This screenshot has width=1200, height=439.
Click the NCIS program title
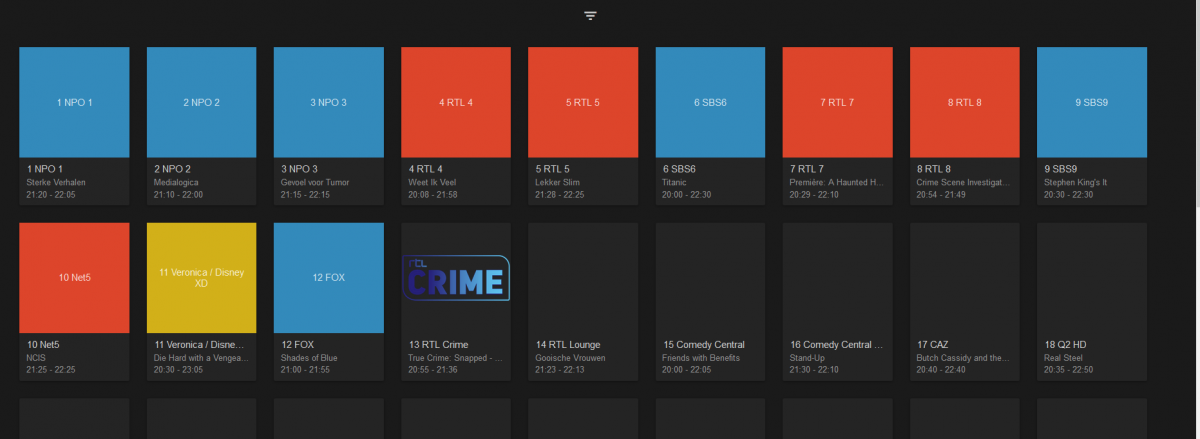[x=38, y=357]
